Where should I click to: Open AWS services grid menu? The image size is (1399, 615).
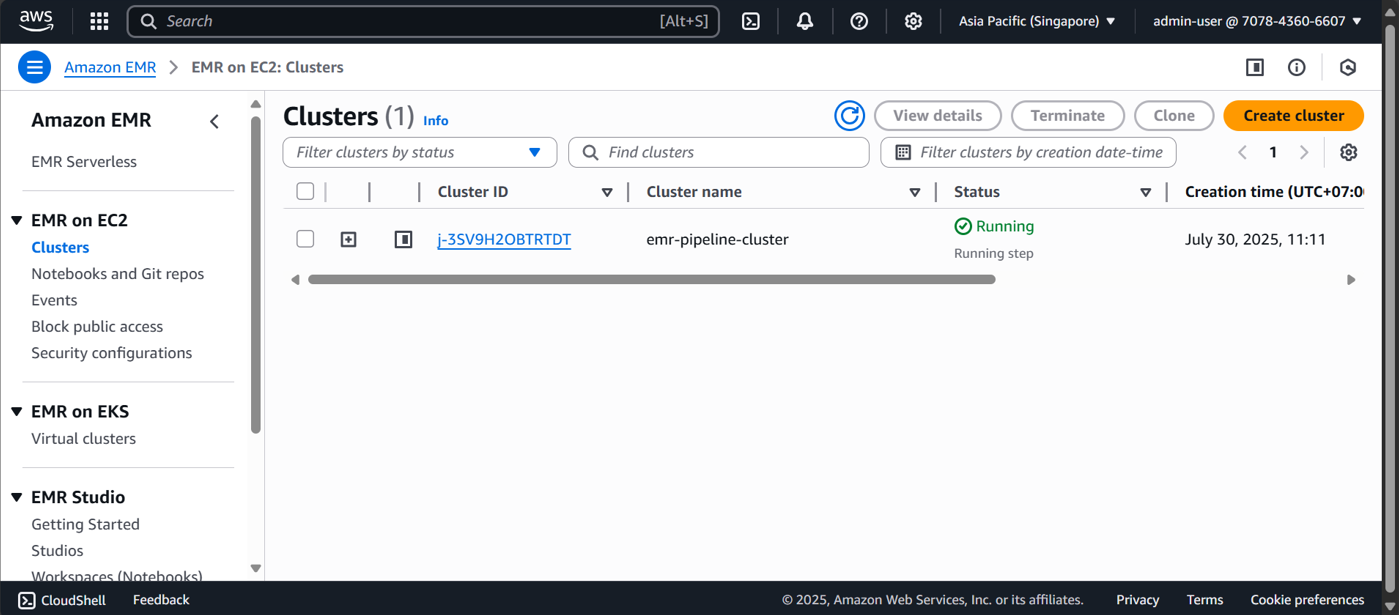point(99,21)
